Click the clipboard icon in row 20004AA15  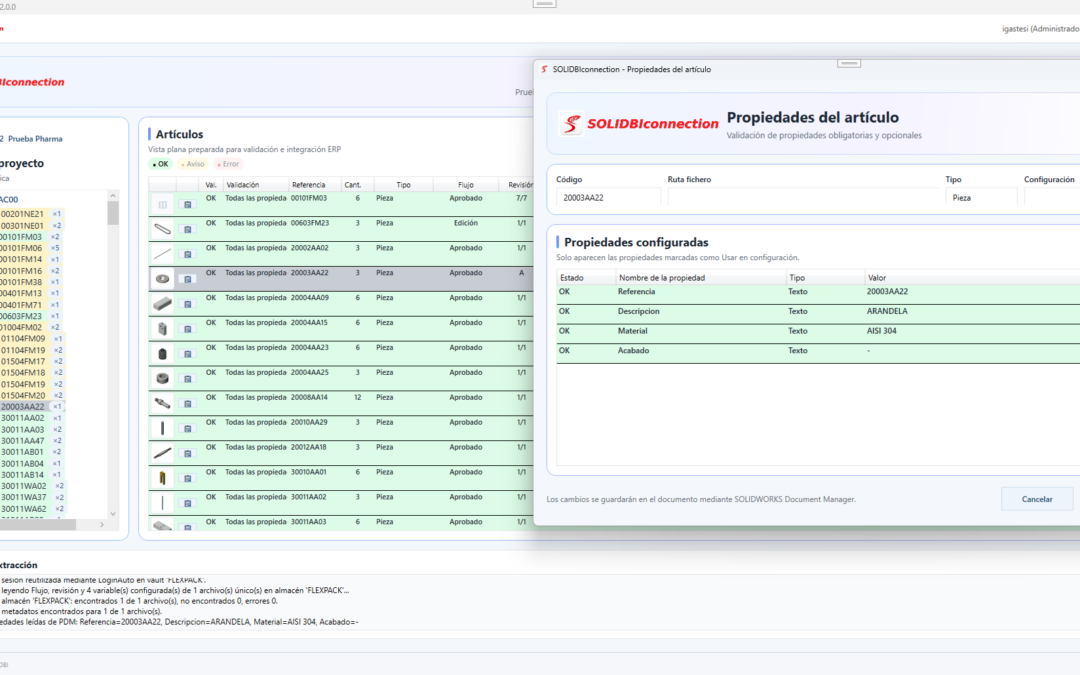(x=187, y=329)
